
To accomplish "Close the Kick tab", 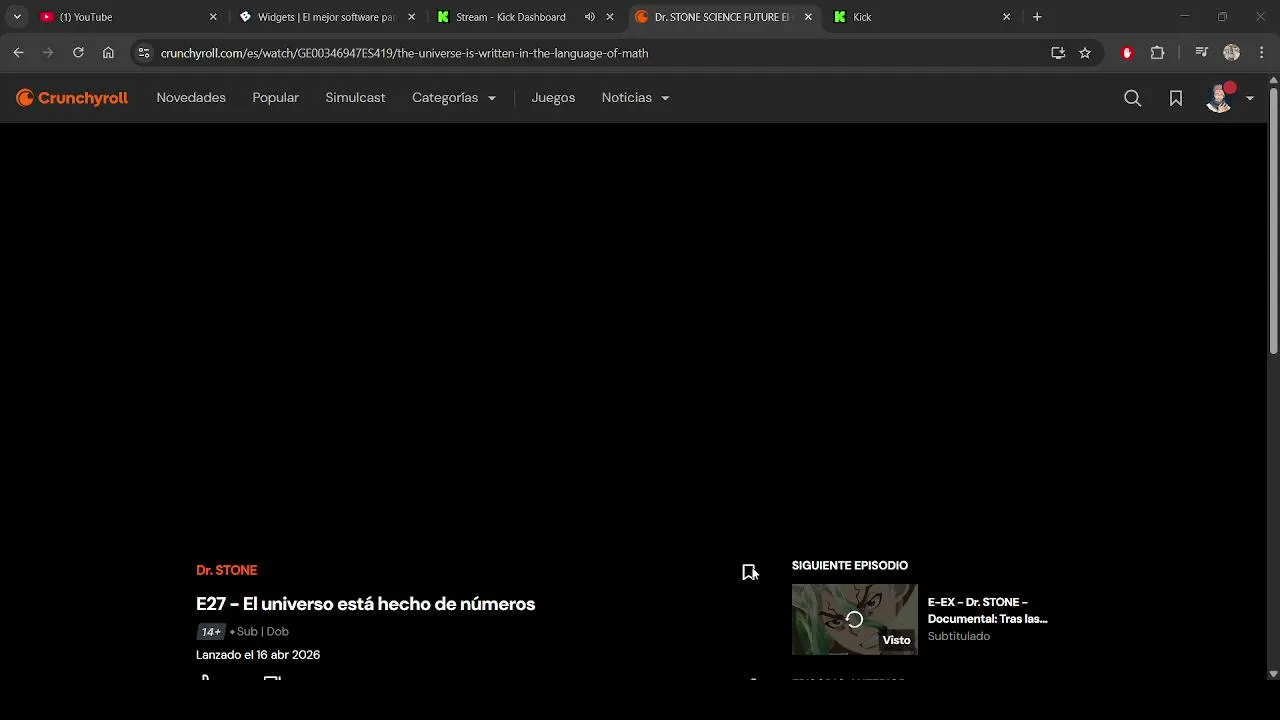I will click(x=1006, y=17).
